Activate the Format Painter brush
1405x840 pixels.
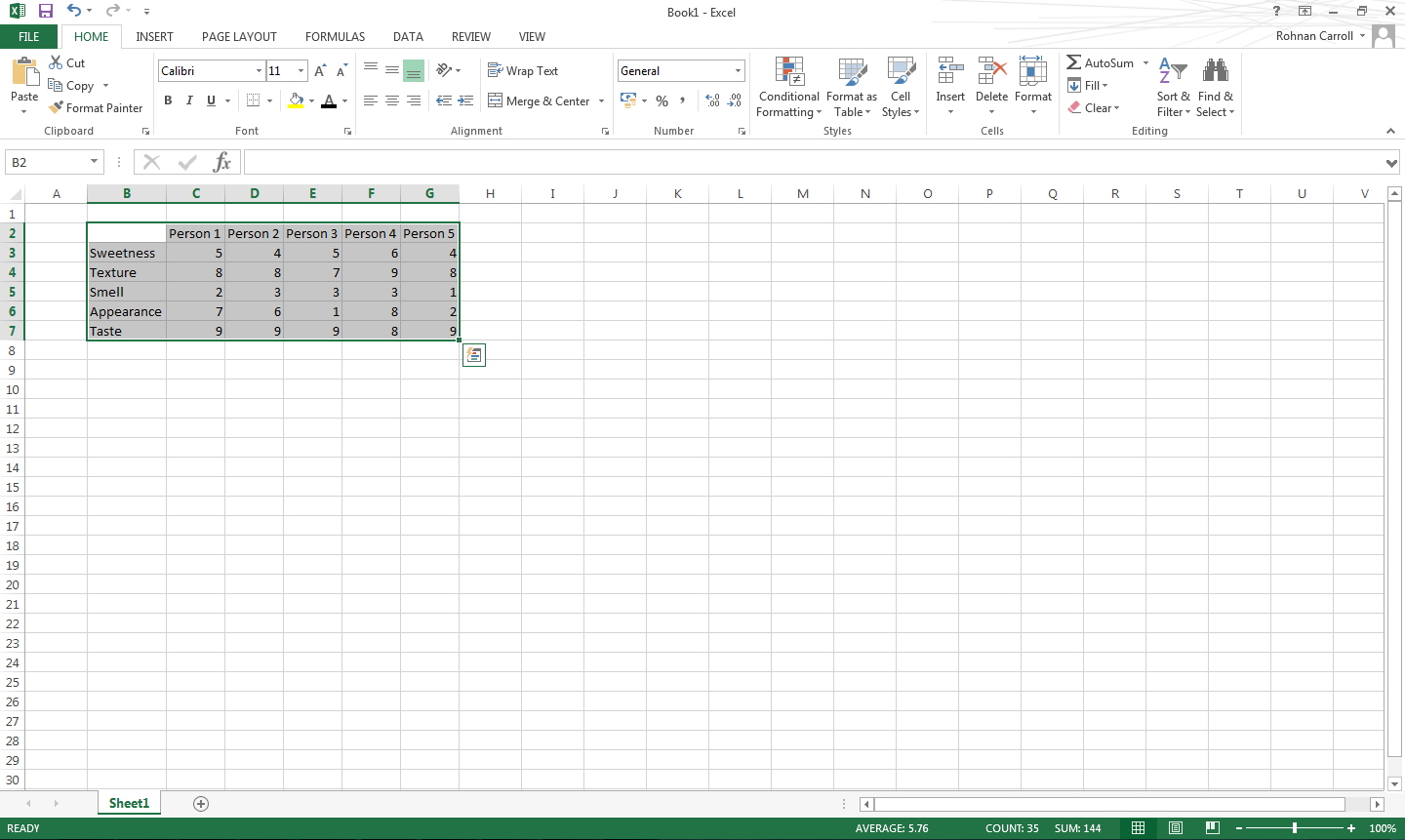(x=56, y=107)
